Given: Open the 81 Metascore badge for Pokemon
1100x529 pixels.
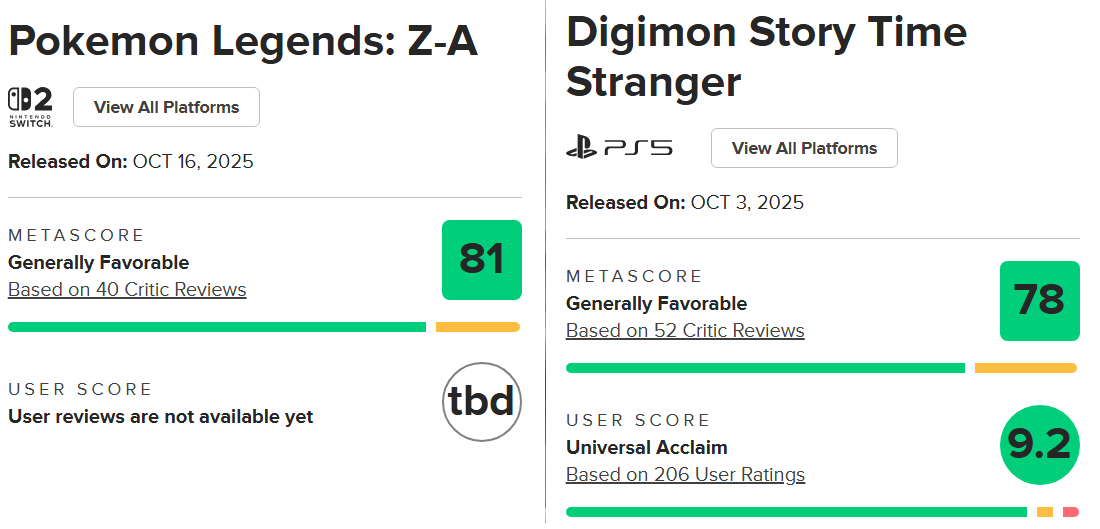Looking at the screenshot, I should (x=482, y=260).
